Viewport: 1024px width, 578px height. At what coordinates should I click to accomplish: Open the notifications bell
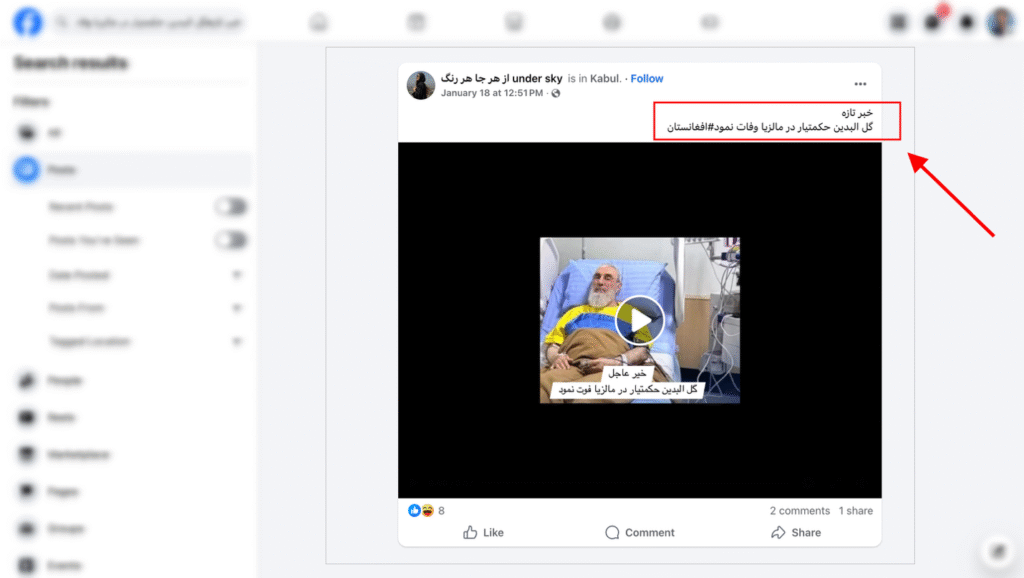pos(966,22)
